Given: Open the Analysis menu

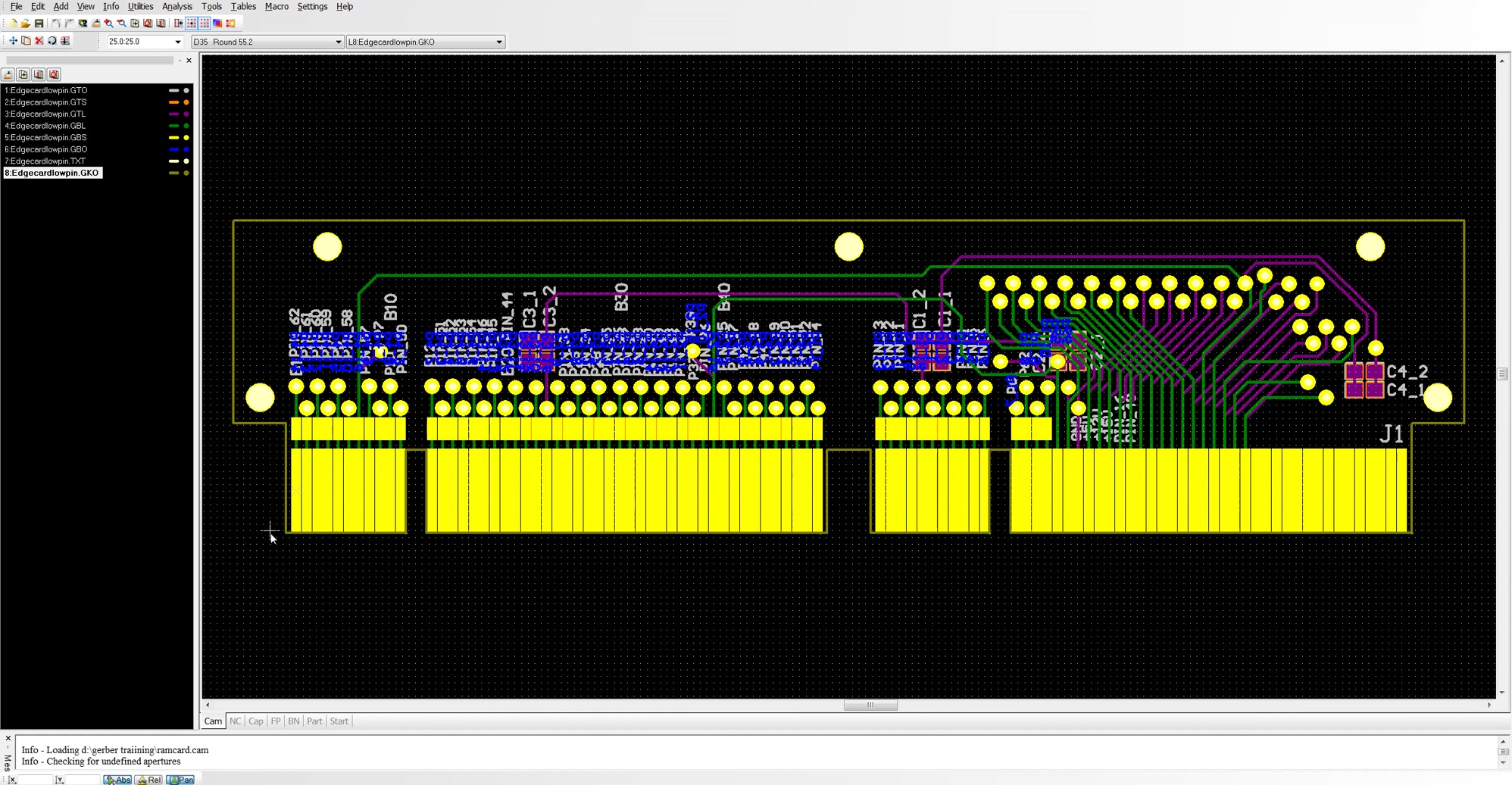Looking at the screenshot, I should pyautogui.click(x=177, y=6).
